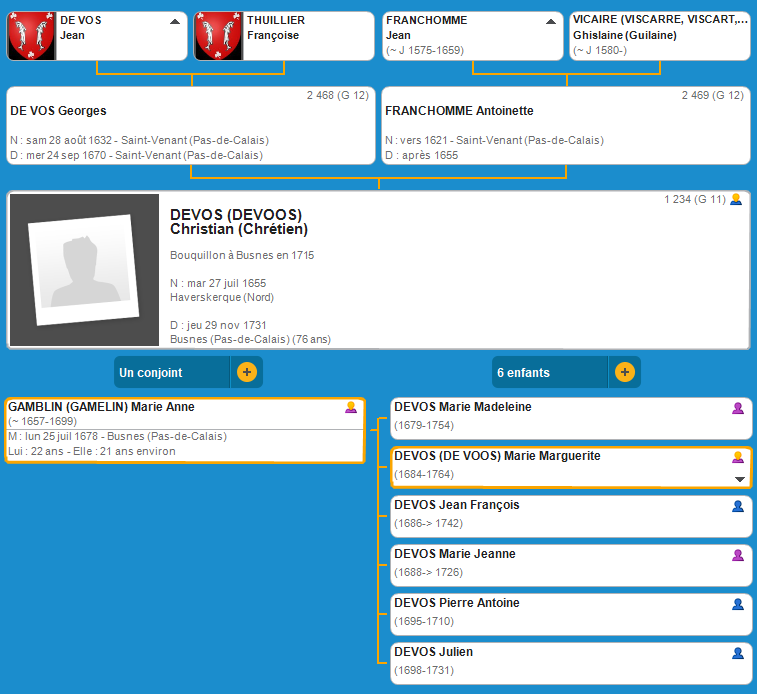This screenshot has height=694, width=757.
Task: Expand ancestors arrow on DE VOS Jean card
Action: click(175, 21)
